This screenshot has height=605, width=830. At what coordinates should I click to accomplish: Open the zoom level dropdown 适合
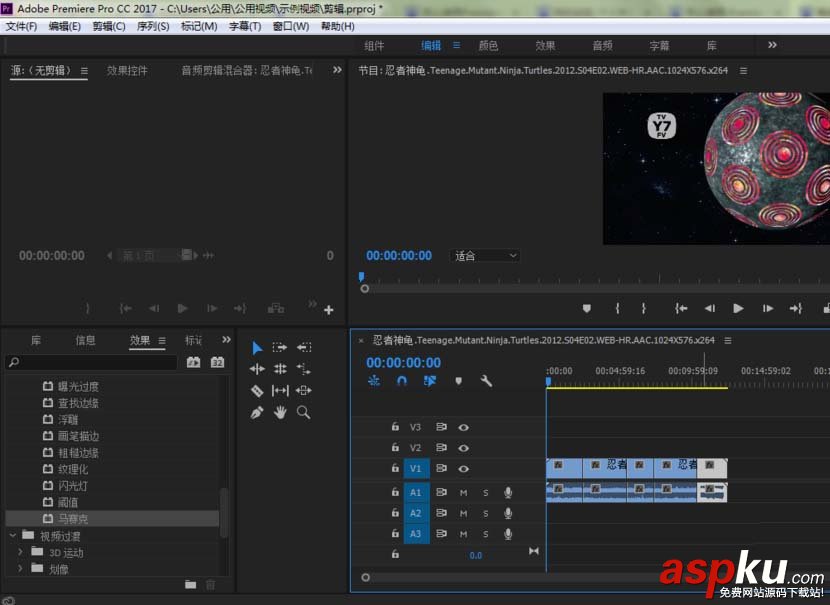(x=485, y=256)
